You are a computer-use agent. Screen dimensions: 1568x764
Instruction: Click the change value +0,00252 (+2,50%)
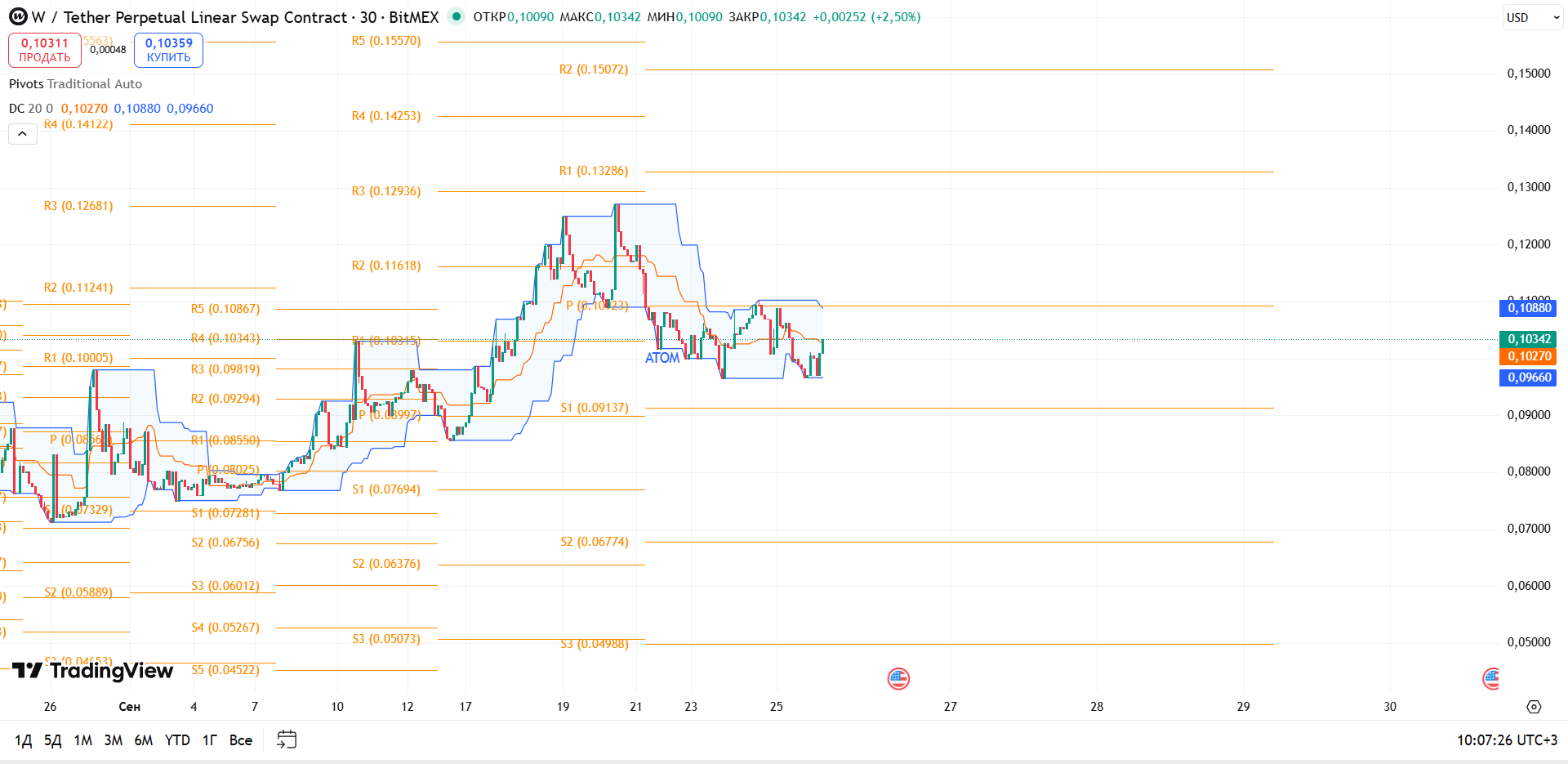click(866, 17)
